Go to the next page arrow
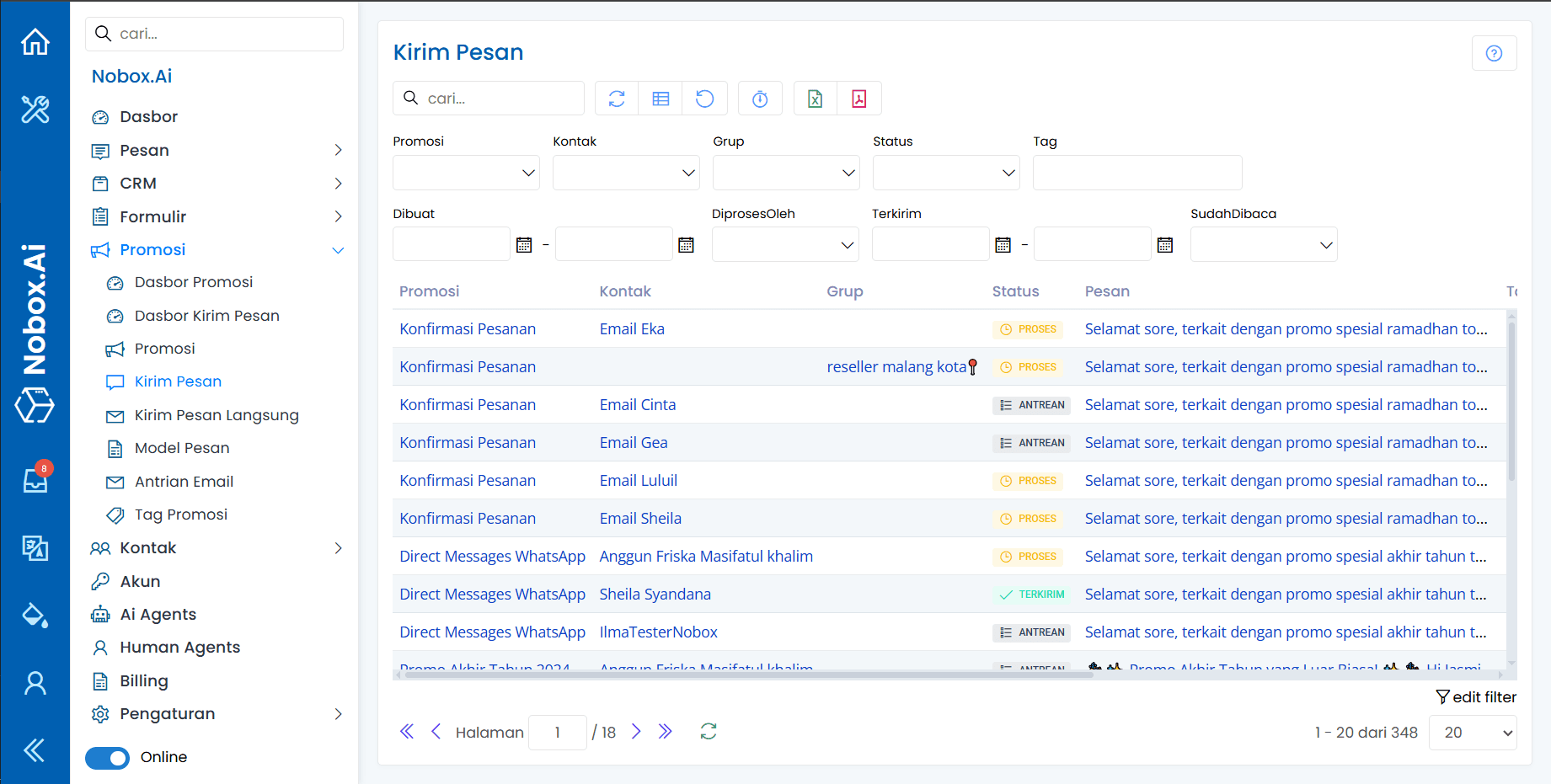The height and width of the screenshot is (784, 1551). (636, 732)
